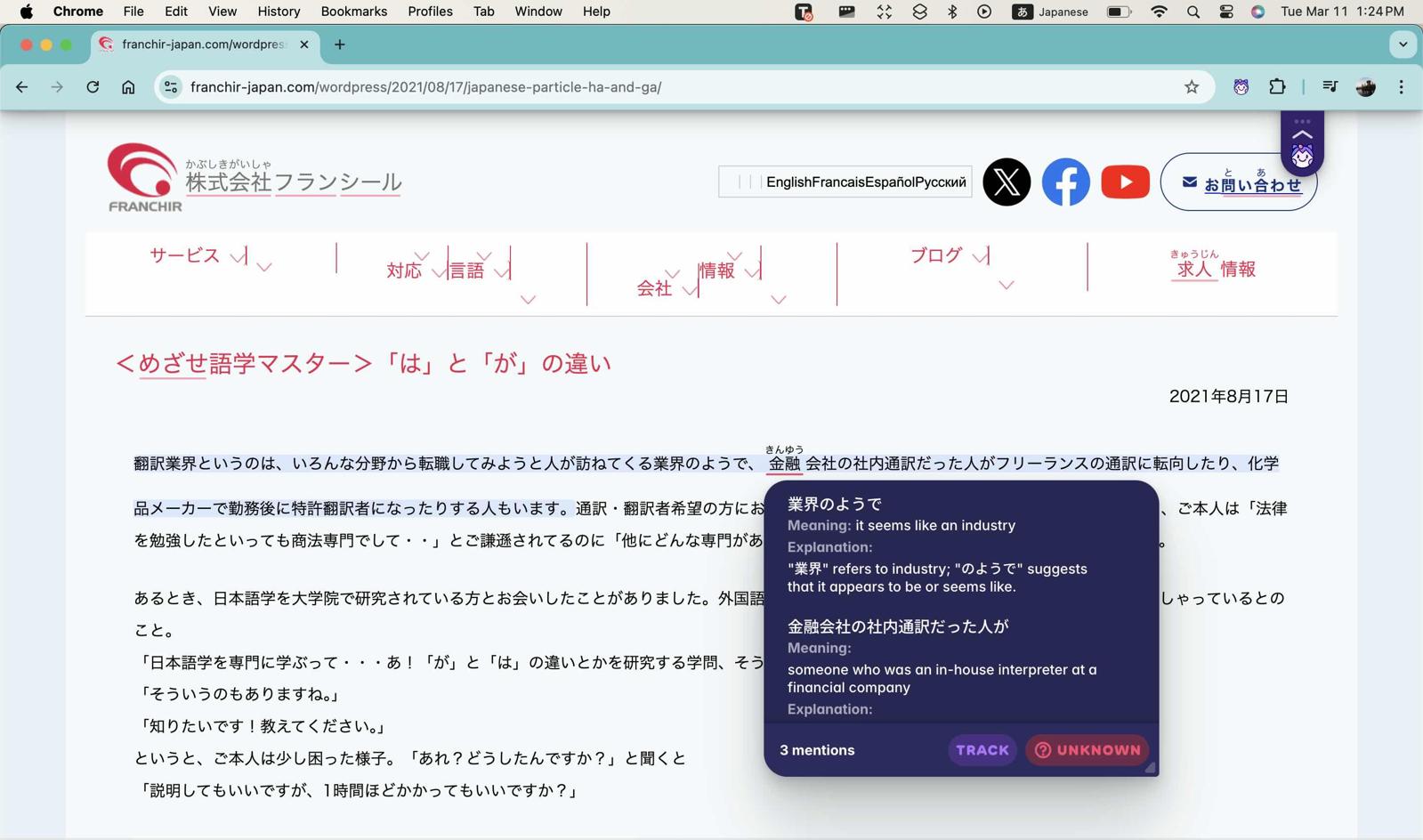Click the date 2021年8月17日
The image size is (1423, 840).
point(1228,396)
